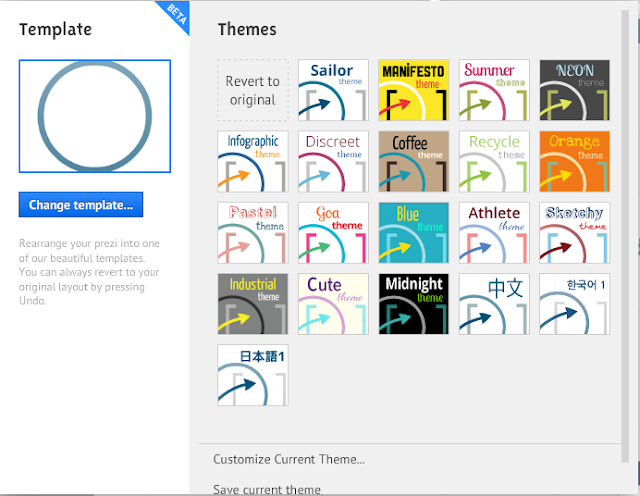Select the Recycle theme
The height and width of the screenshot is (496, 640).
click(494, 161)
